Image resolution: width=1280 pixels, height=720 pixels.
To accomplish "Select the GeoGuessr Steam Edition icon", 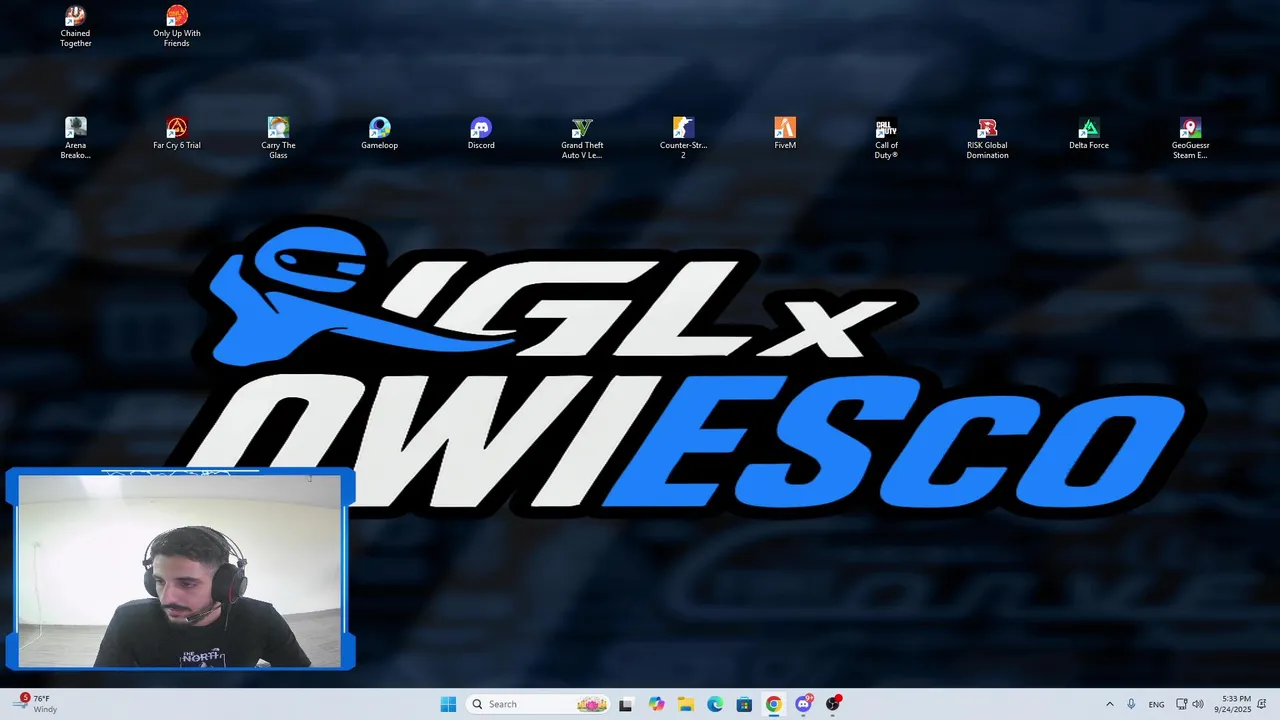I will click(x=1190, y=139).
